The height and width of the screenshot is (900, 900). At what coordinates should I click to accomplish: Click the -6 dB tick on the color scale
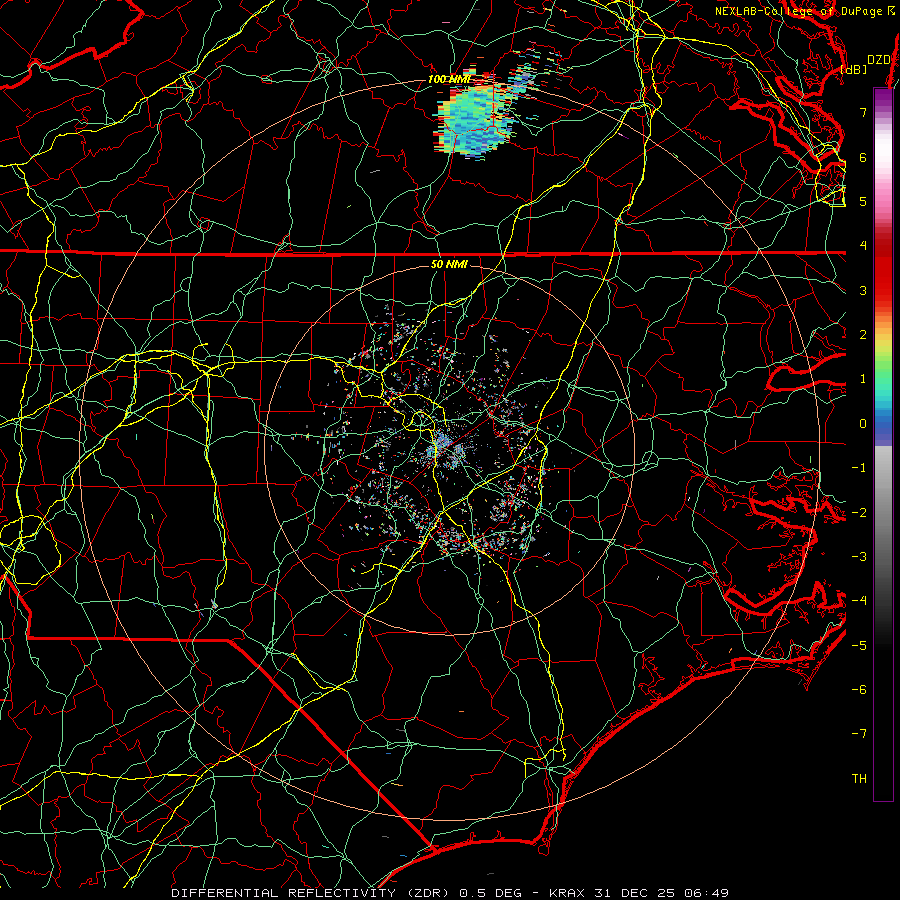859,690
